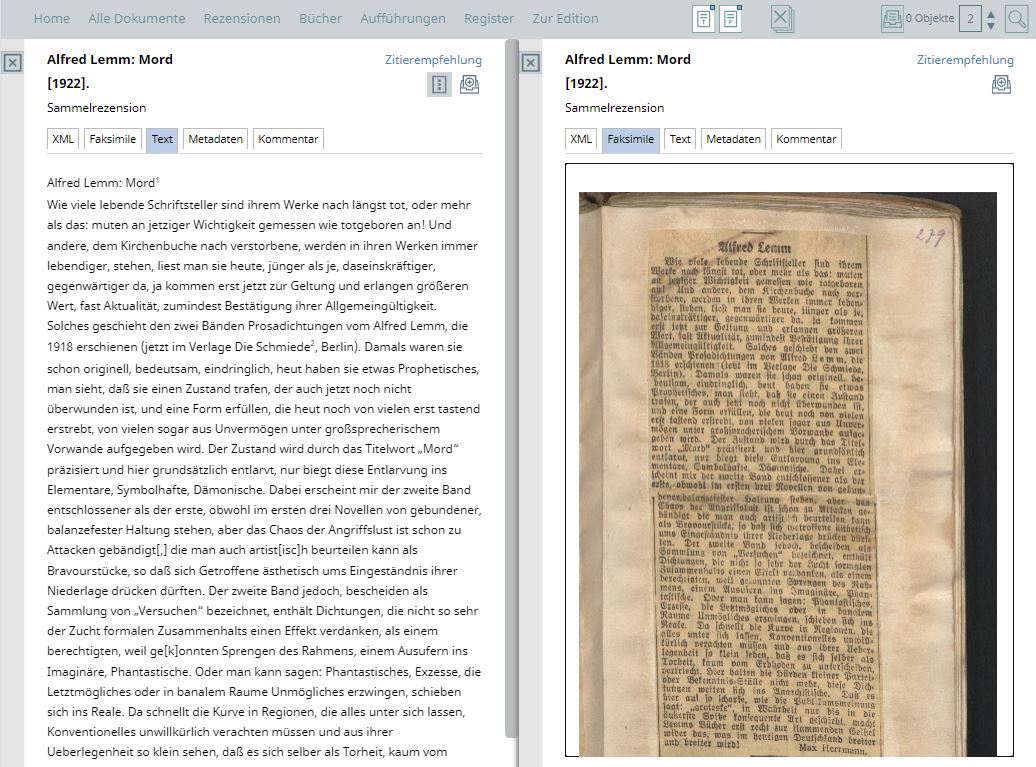This screenshot has height=767, width=1036.
Task: Click Zitierempfehlung link in right panel
Action: [965, 60]
